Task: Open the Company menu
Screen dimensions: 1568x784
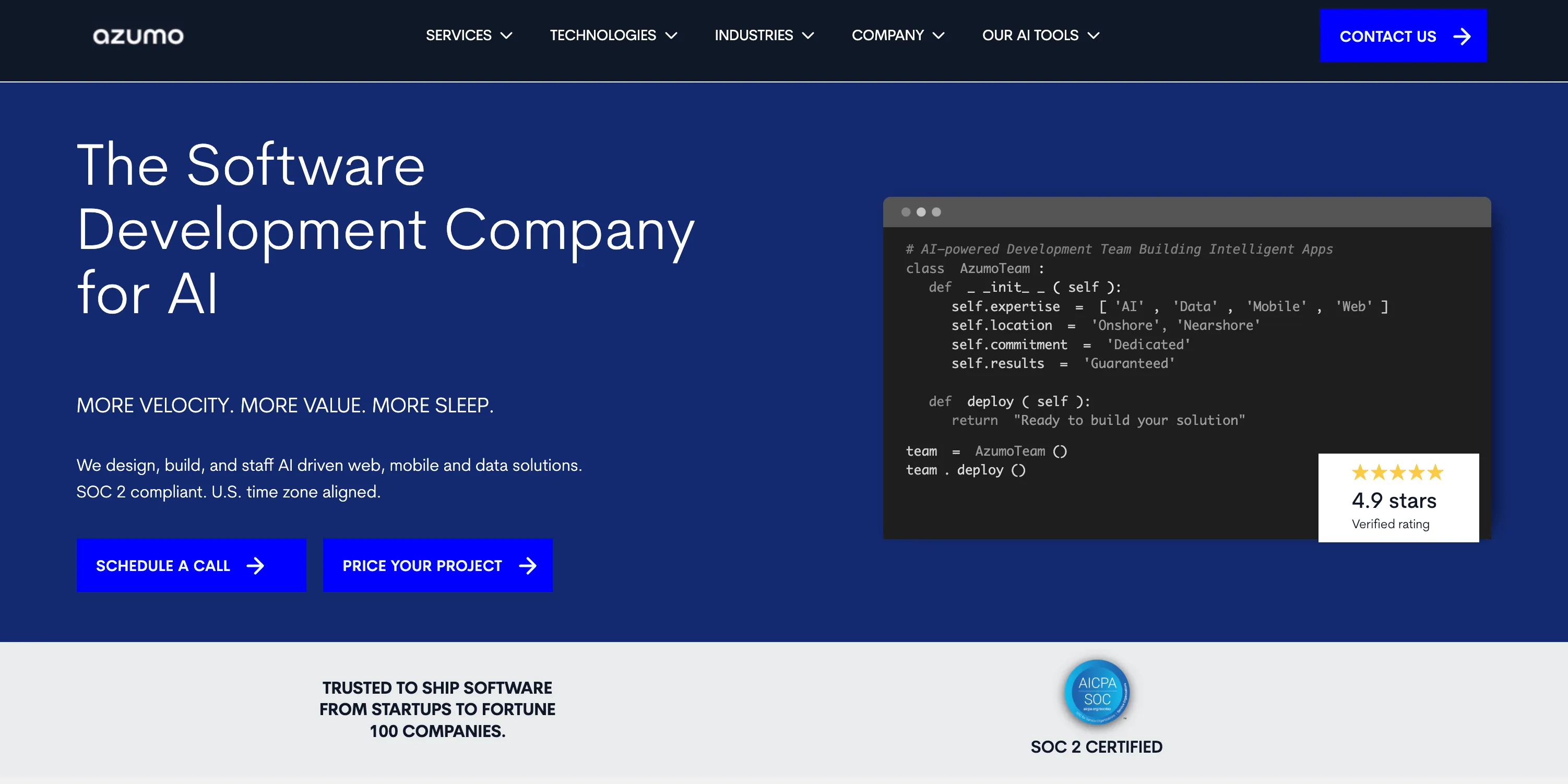Action: point(897,35)
